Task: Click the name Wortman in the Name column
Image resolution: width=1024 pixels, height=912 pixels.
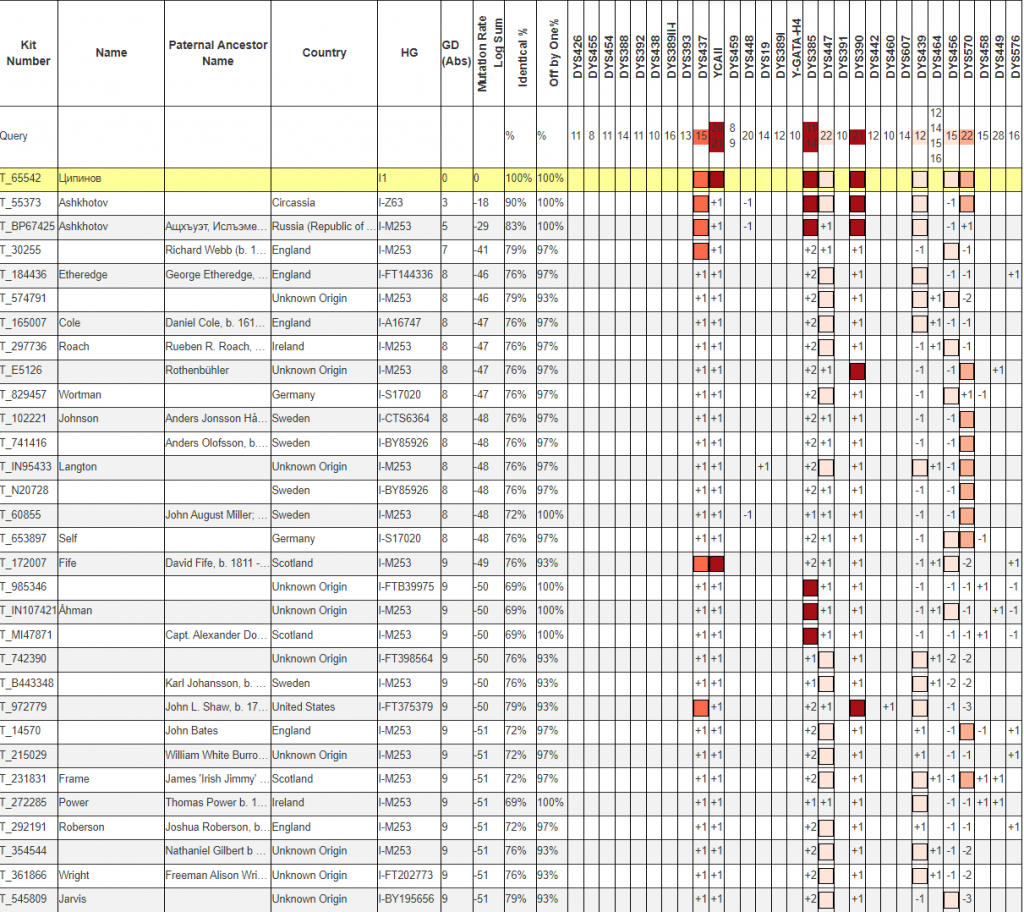Action: tap(80, 395)
